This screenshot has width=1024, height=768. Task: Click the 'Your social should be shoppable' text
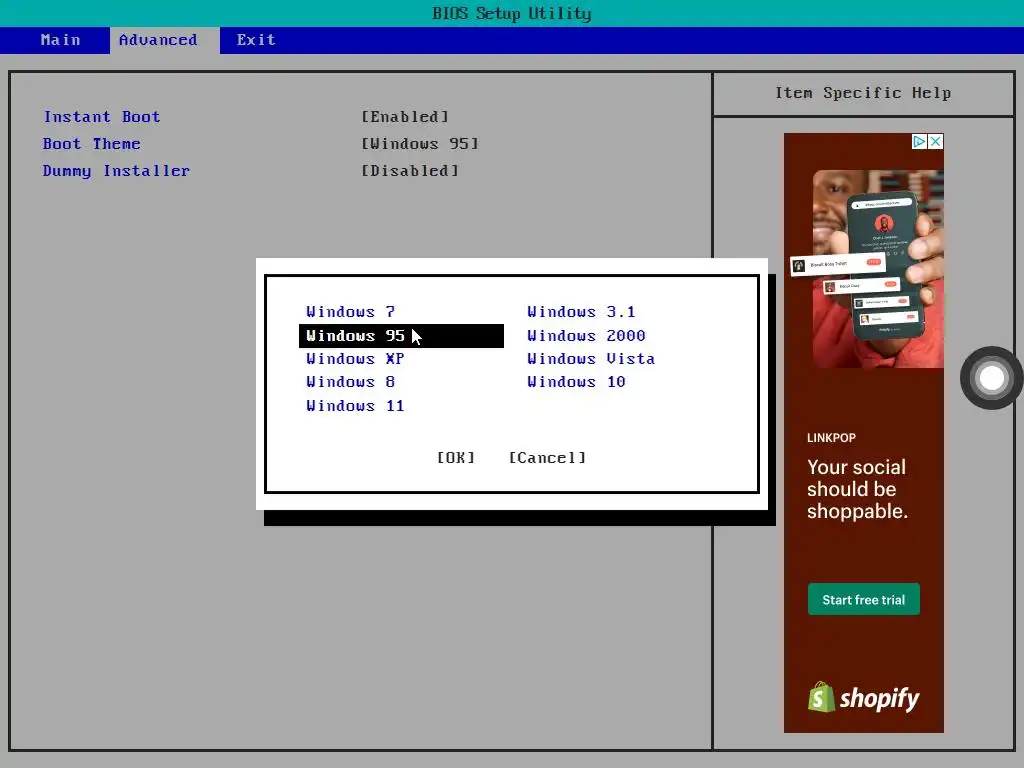point(857,489)
